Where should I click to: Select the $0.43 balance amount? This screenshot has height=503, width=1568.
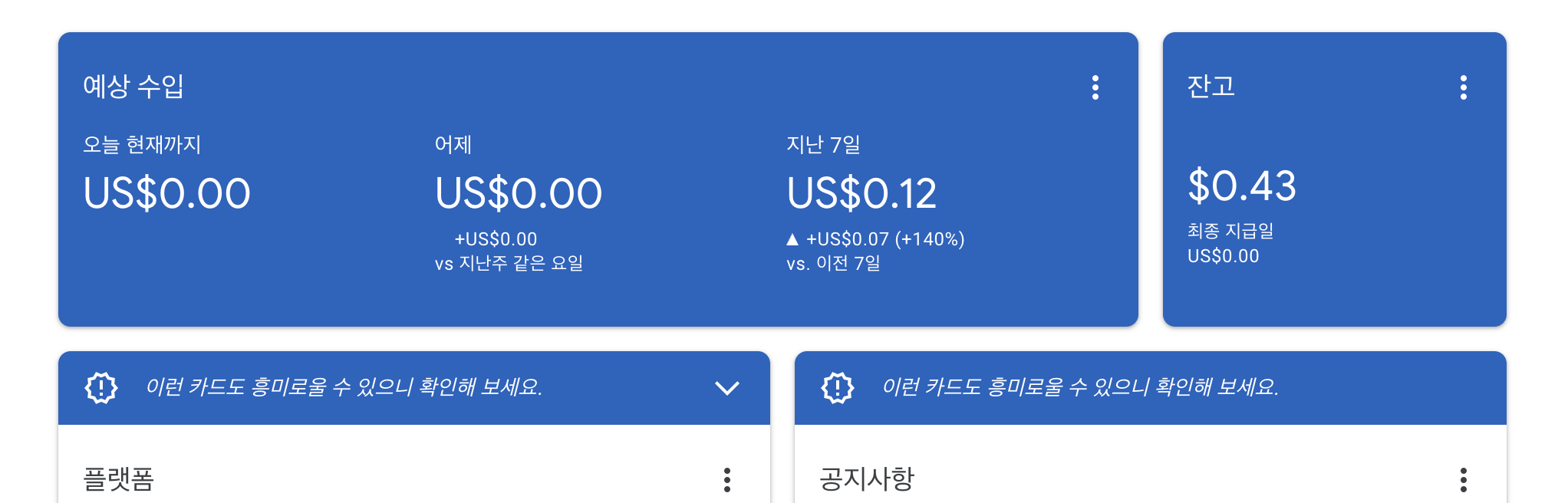(1241, 185)
